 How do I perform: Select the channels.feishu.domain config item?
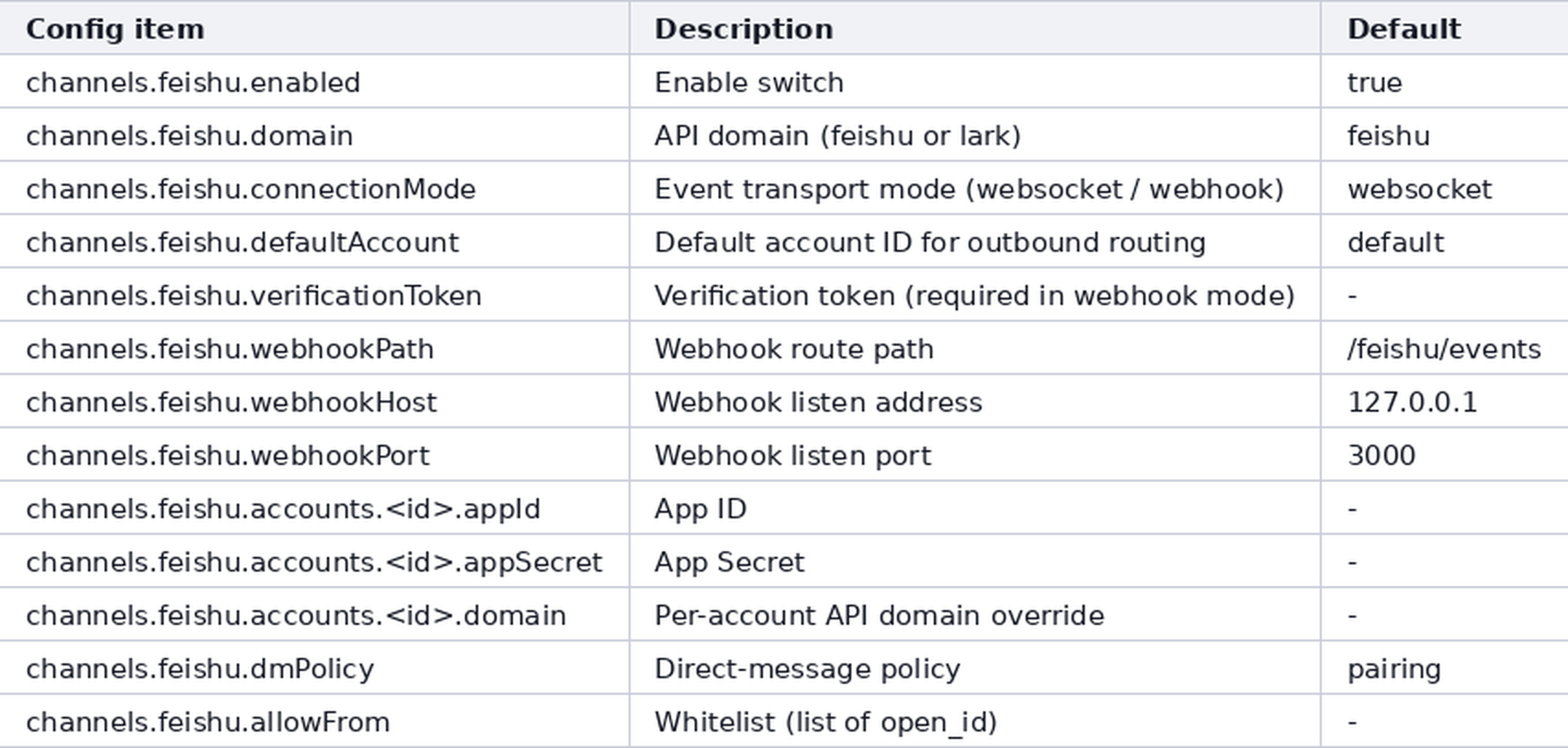click(x=189, y=136)
